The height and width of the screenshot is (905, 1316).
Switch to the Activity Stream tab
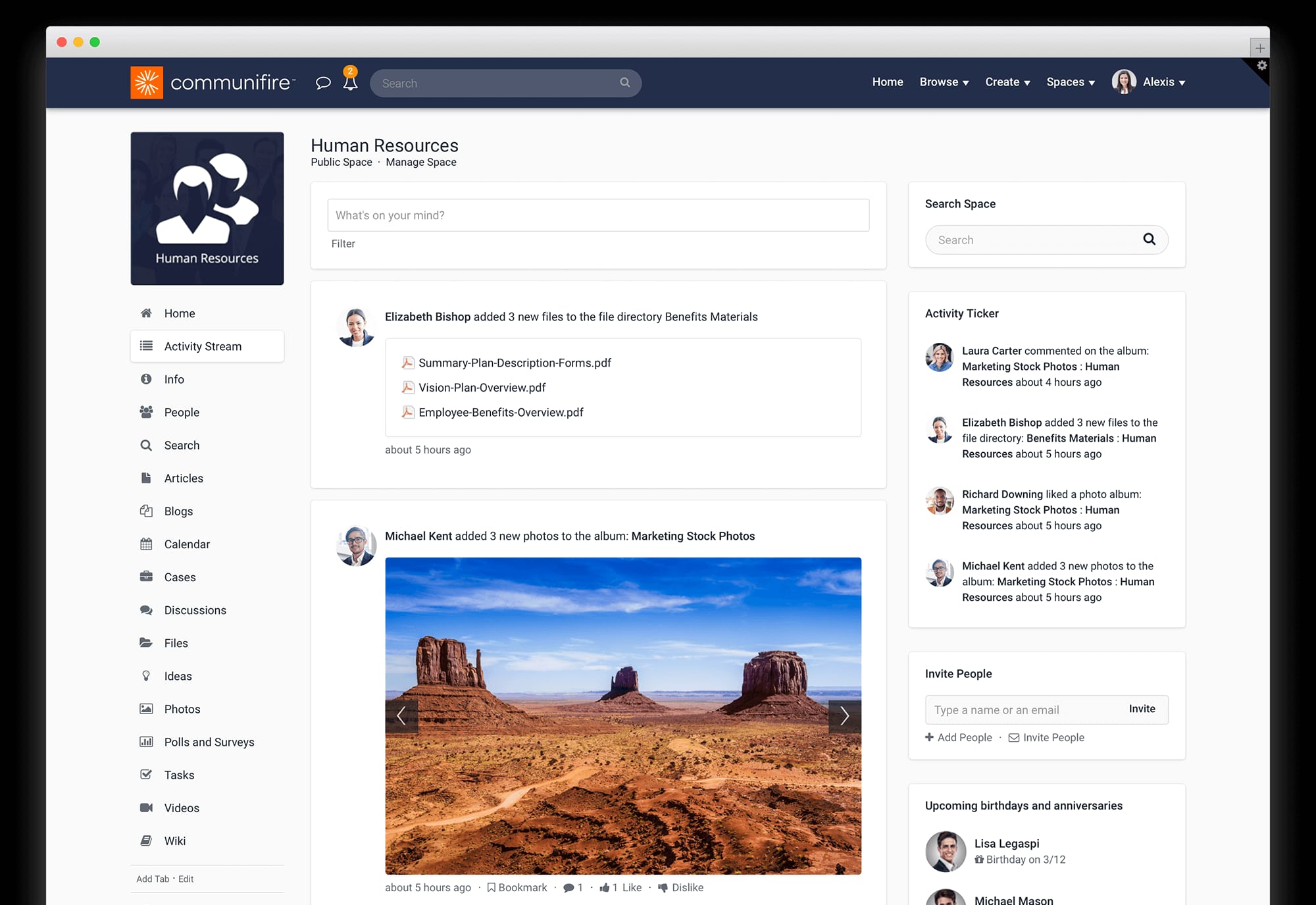point(202,346)
